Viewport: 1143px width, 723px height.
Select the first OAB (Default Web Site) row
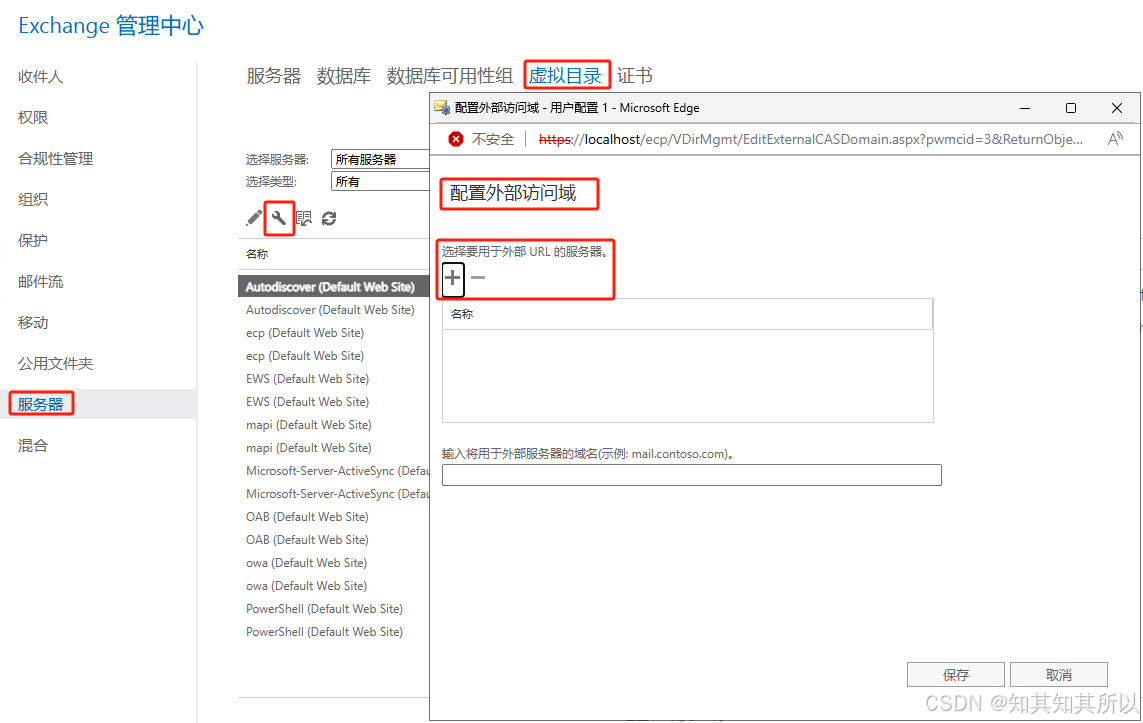334,517
